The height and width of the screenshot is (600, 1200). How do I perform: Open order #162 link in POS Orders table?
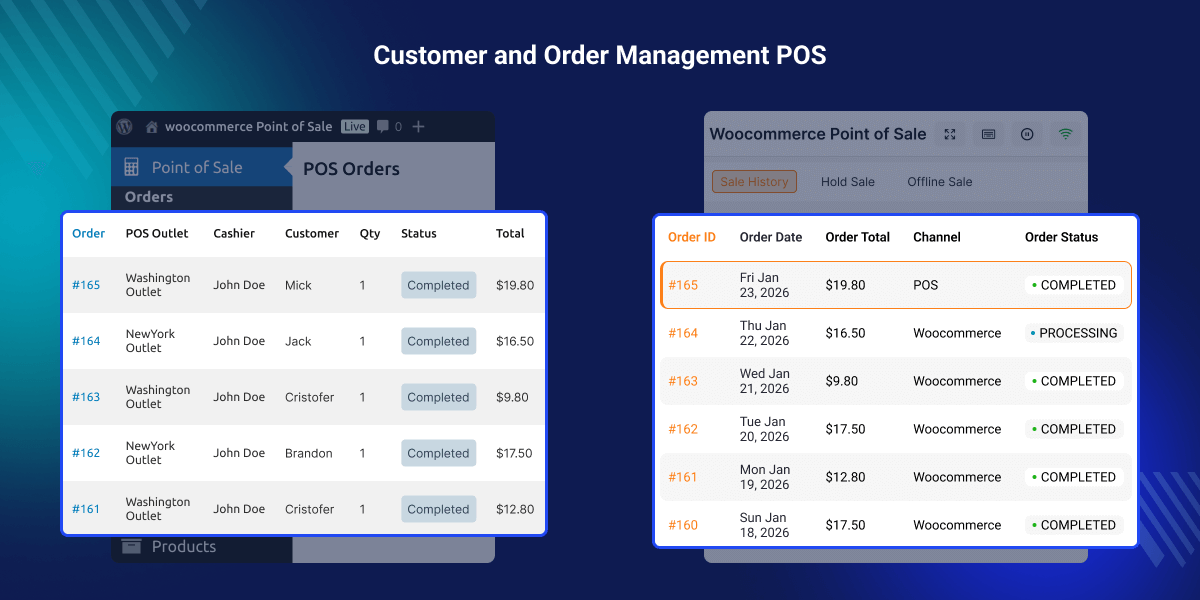pos(86,453)
